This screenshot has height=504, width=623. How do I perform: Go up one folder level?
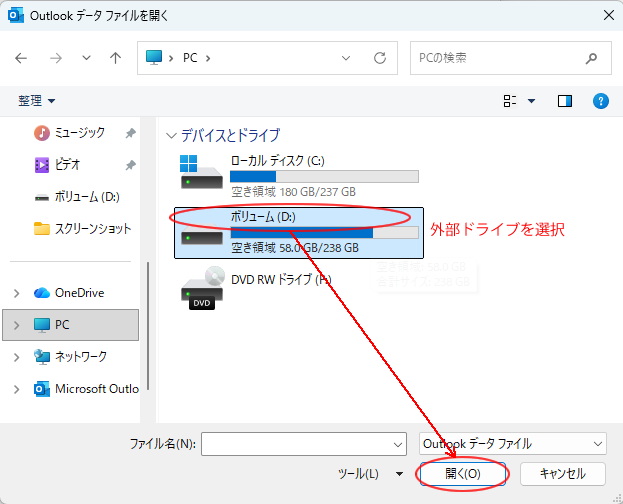tap(116, 58)
